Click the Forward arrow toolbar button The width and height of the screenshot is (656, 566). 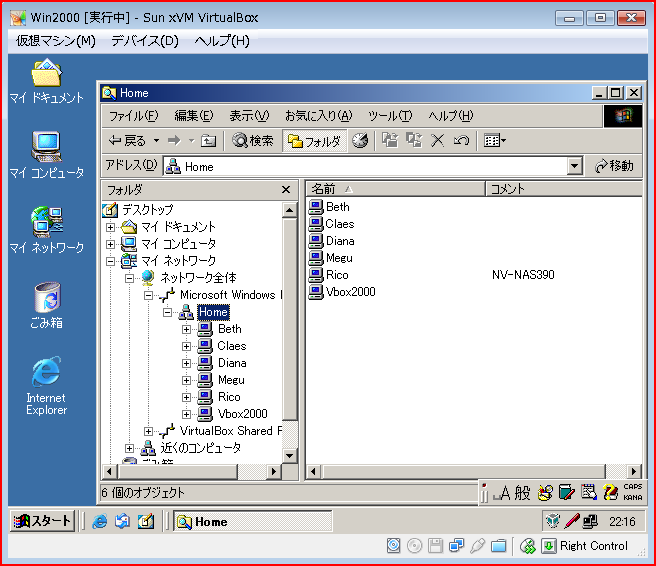(x=174, y=141)
